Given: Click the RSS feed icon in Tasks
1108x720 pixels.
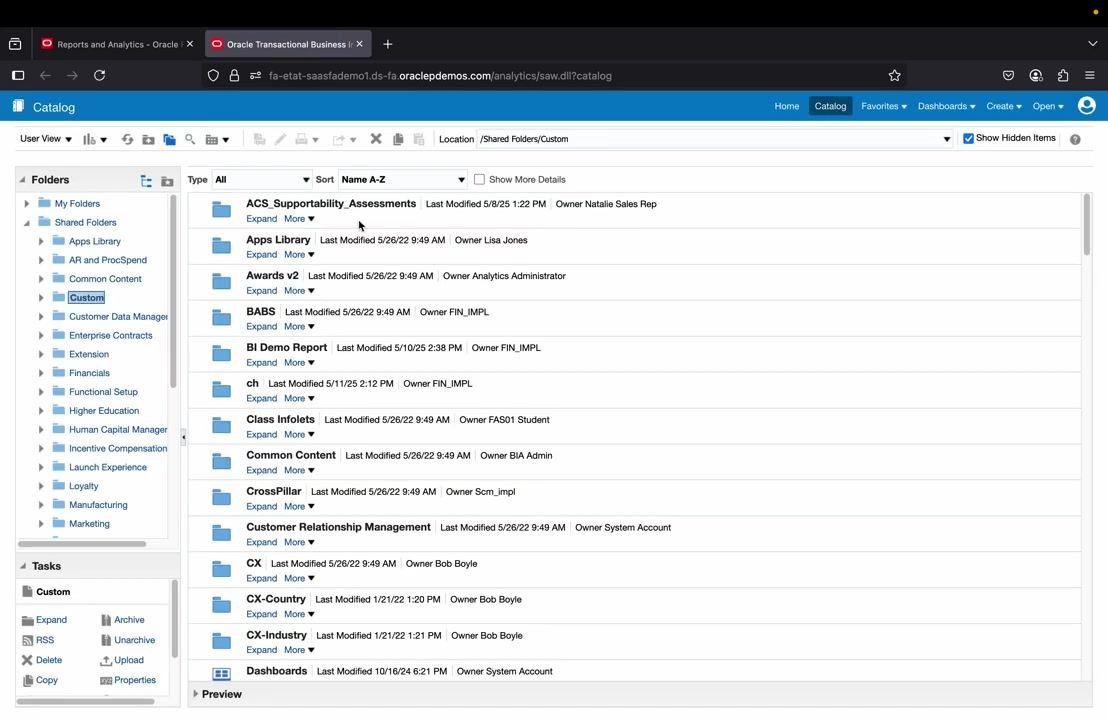Looking at the screenshot, I should tap(28, 640).
